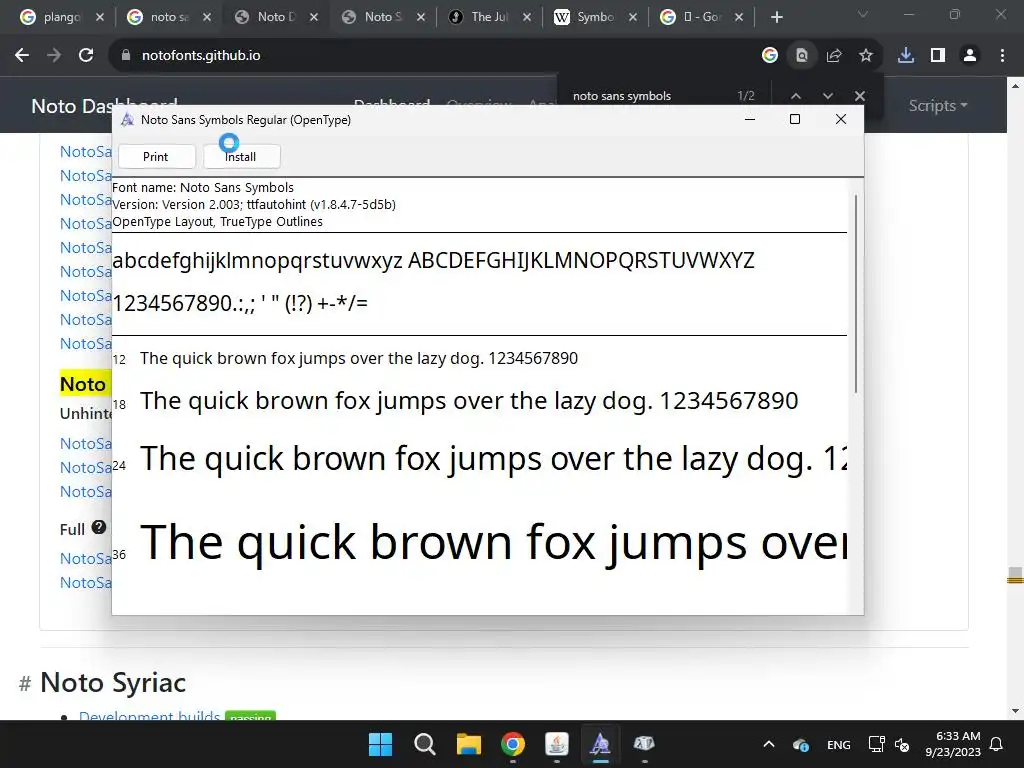
Task: Click the font viewer title bar icon
Action: [x=127, y=120]
